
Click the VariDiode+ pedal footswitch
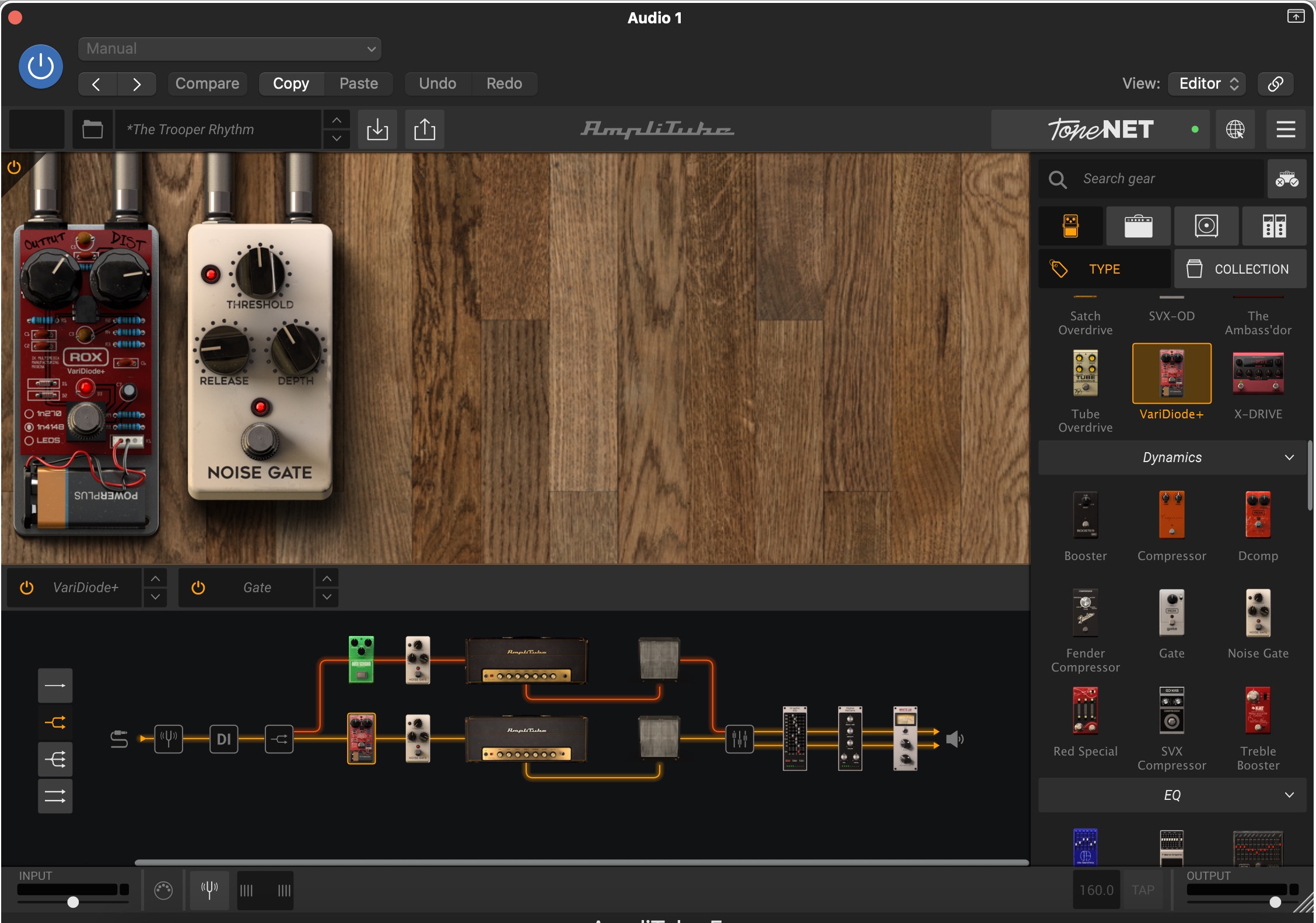[86, 419]
